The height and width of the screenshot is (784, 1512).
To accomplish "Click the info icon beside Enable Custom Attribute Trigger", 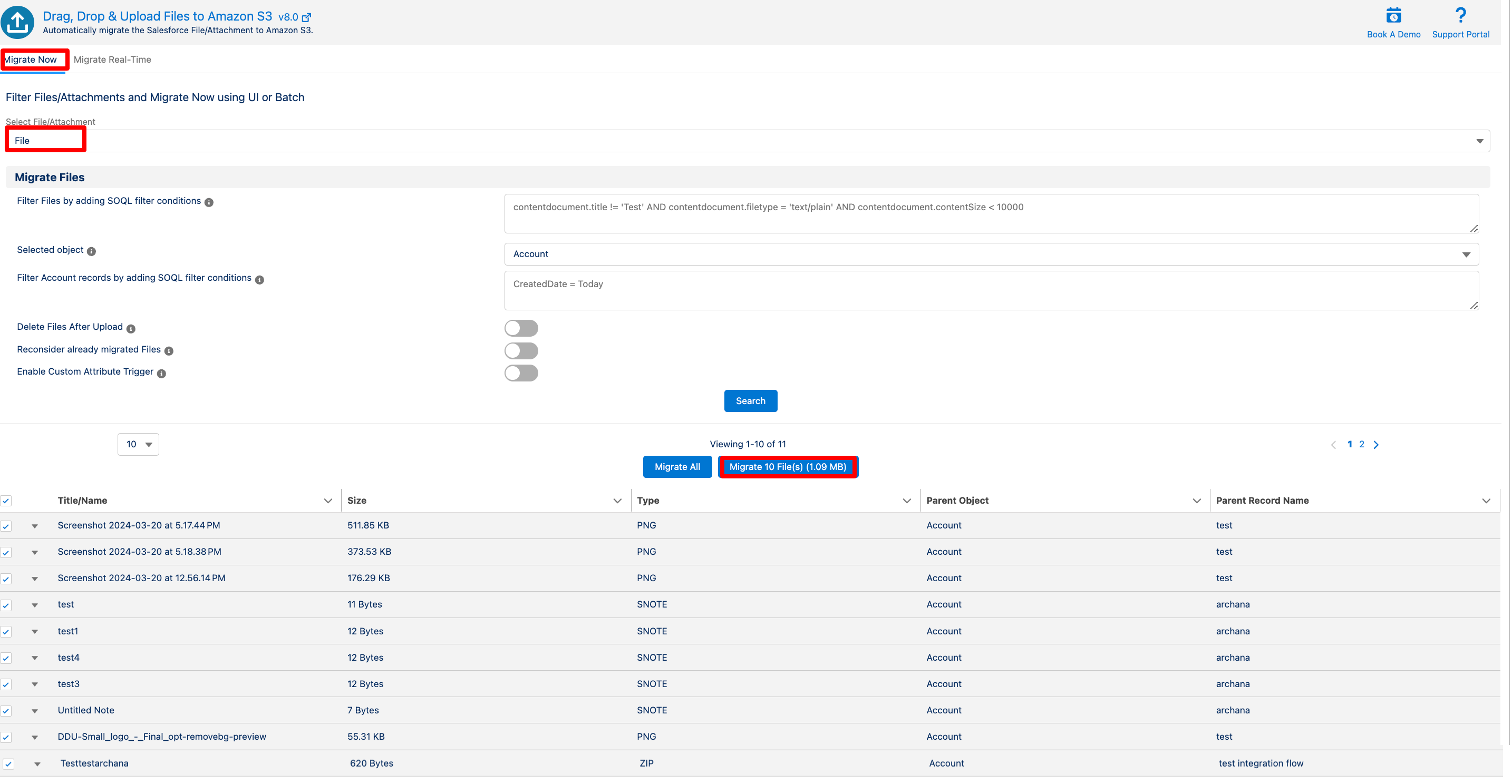I will click(x=161, y=373).
